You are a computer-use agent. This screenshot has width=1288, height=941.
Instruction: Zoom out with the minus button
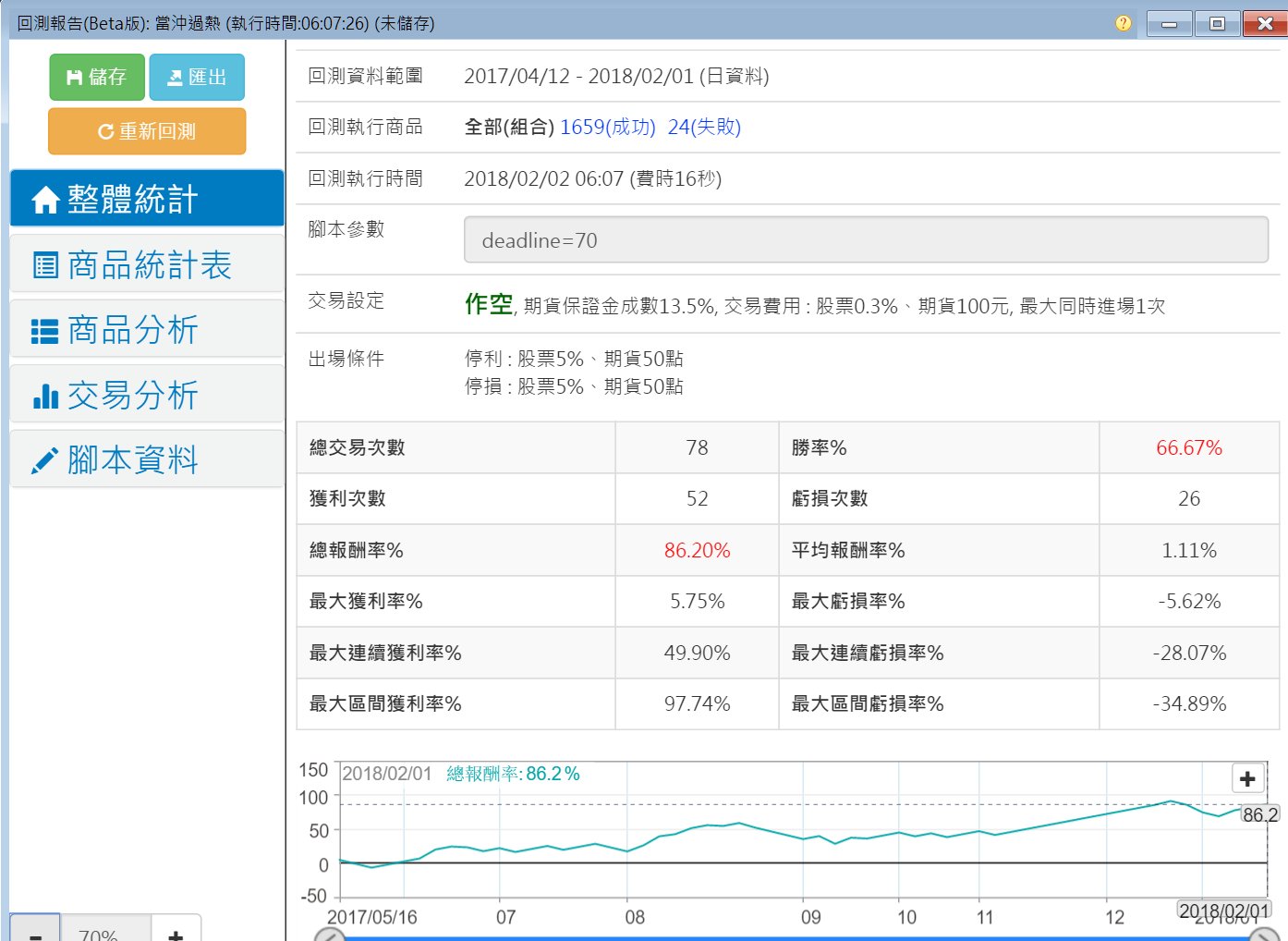[35, 932]
